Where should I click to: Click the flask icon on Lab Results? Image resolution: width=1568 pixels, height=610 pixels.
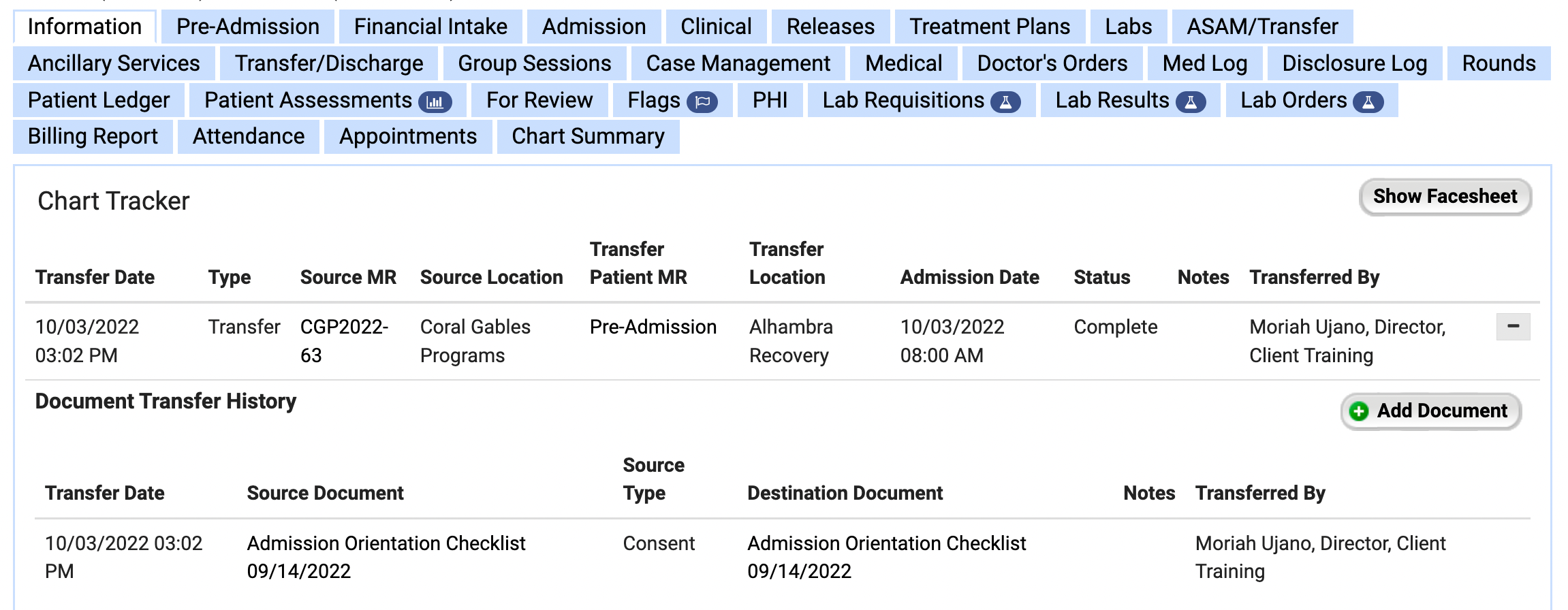coord(1191,101)
